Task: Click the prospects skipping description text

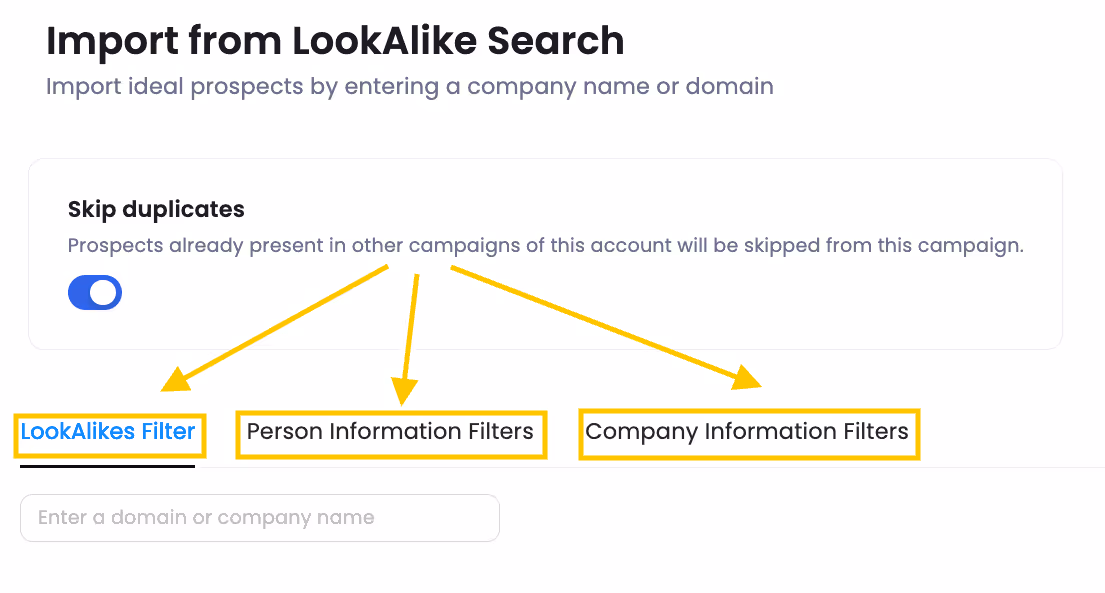Action: click(x=546, y=245)
